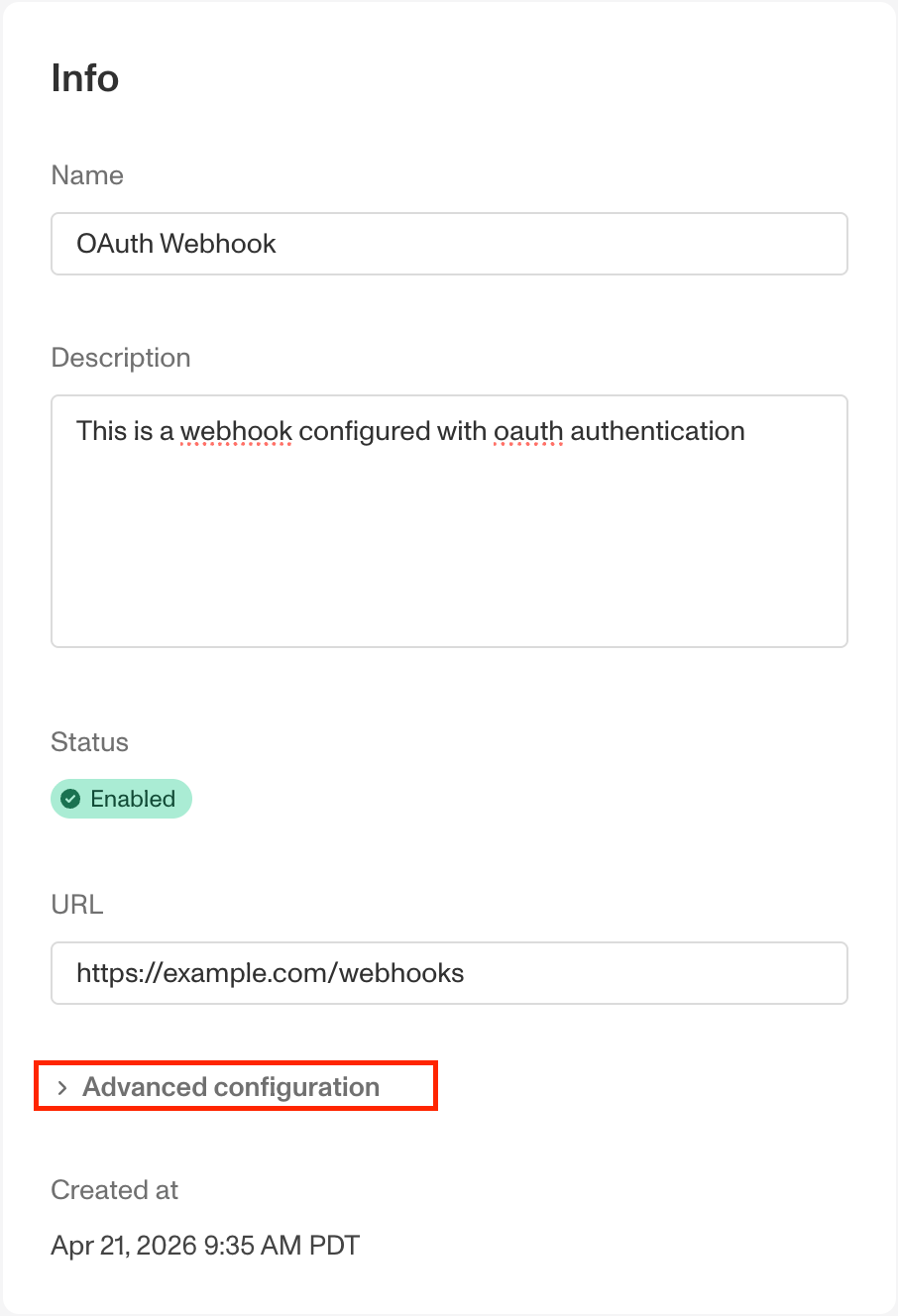Click the empty lower area of Description box
This screenshot has height=1316, width=898.
[x=449, y=565]
